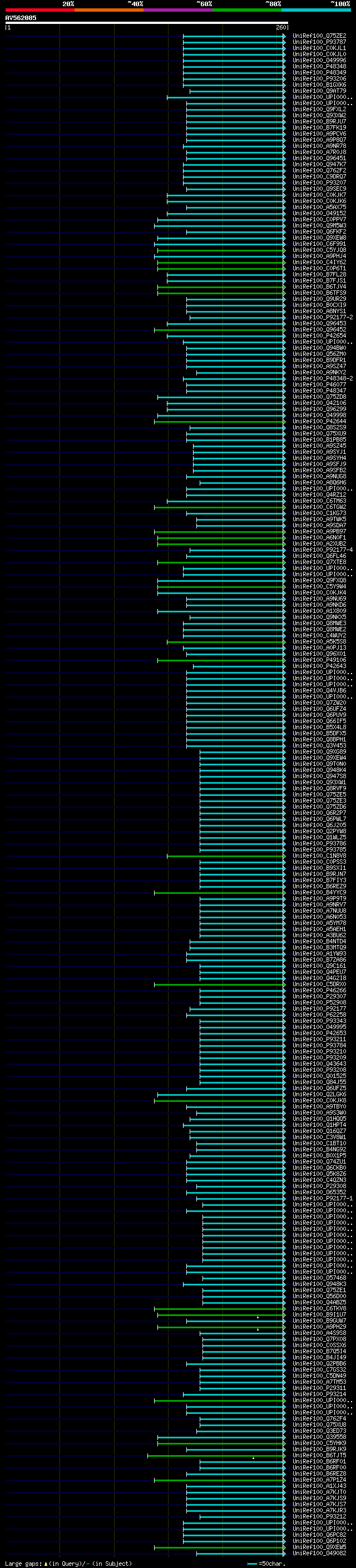
Task: Open the UniRef100_C0KJL1 hit label
Action: pos(319,48)
